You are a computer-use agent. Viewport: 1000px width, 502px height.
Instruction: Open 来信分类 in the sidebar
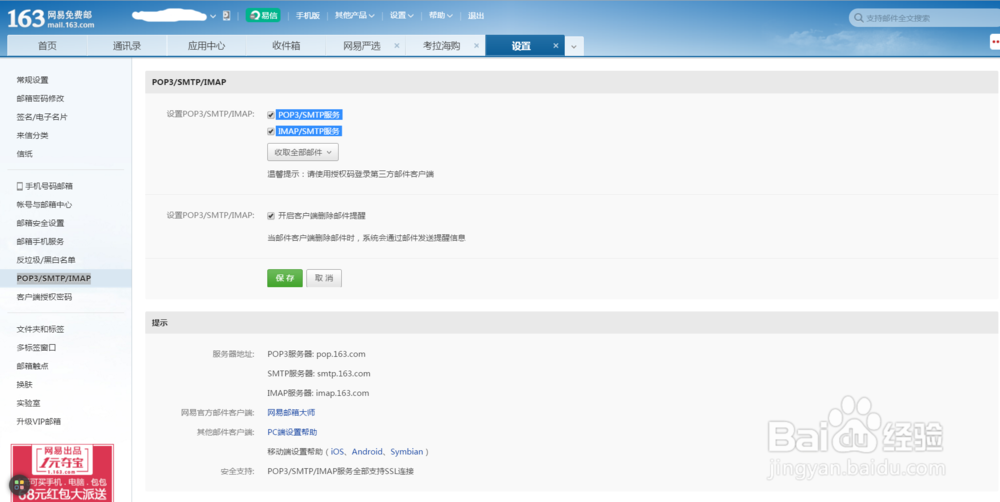coord(33,135)
